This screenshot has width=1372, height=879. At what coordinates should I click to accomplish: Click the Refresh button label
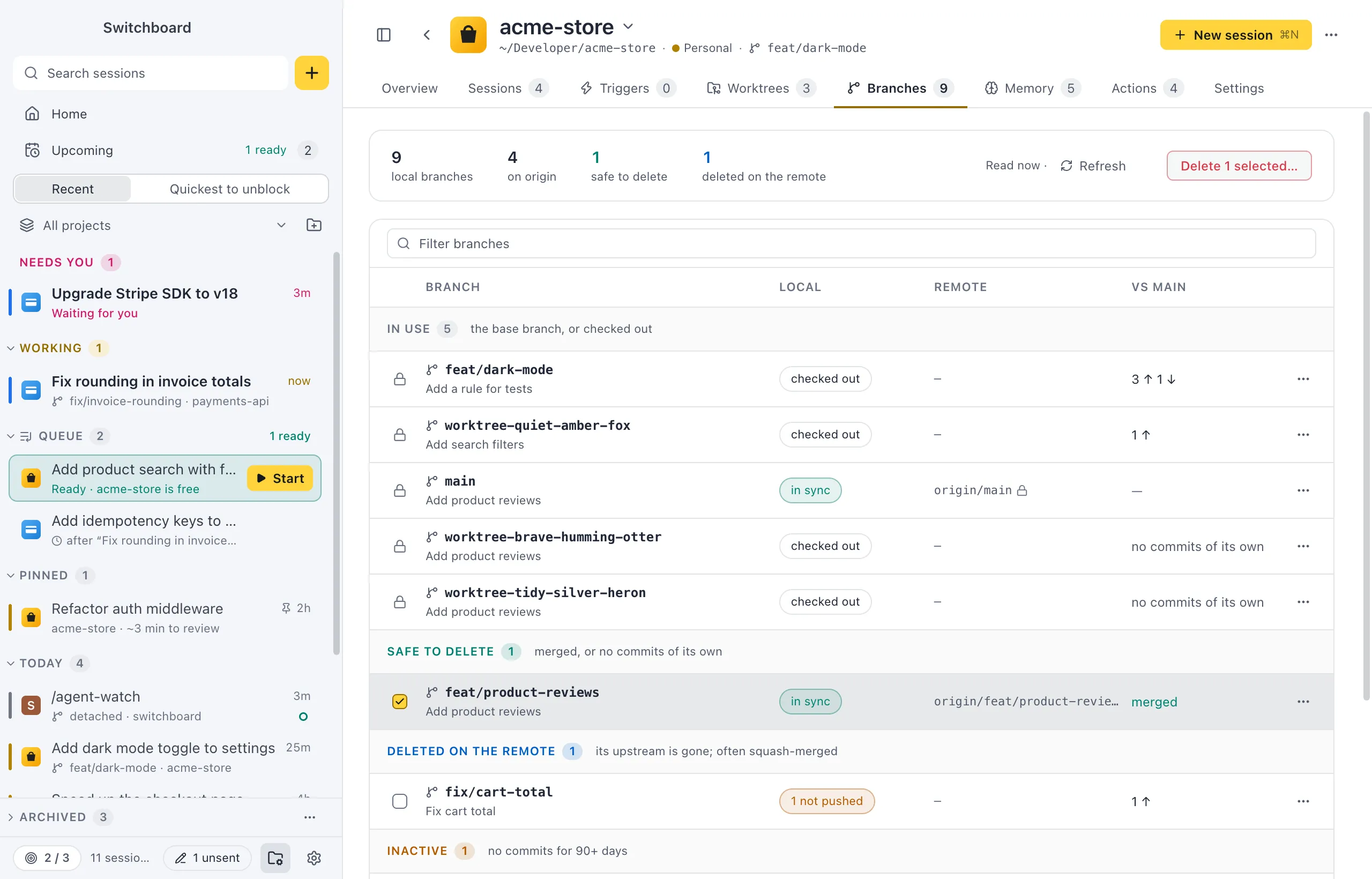[x=1102, y=166]
